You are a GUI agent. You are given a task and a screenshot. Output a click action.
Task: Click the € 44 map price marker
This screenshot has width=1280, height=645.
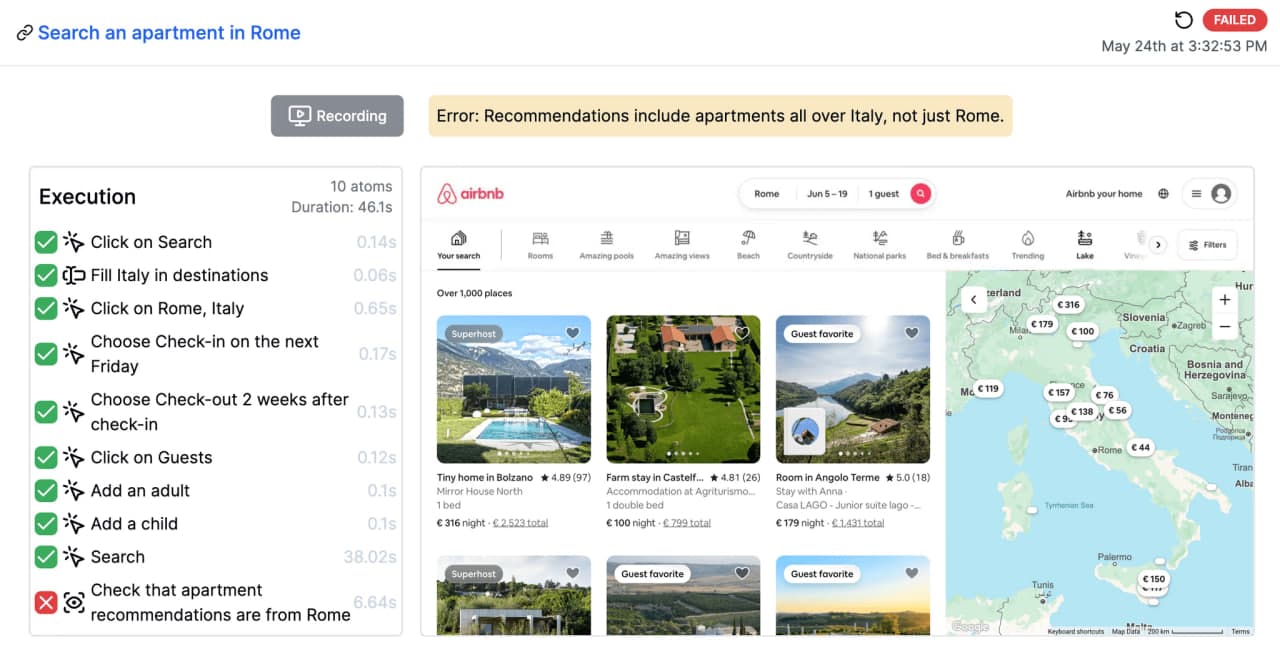(1141, 447)
